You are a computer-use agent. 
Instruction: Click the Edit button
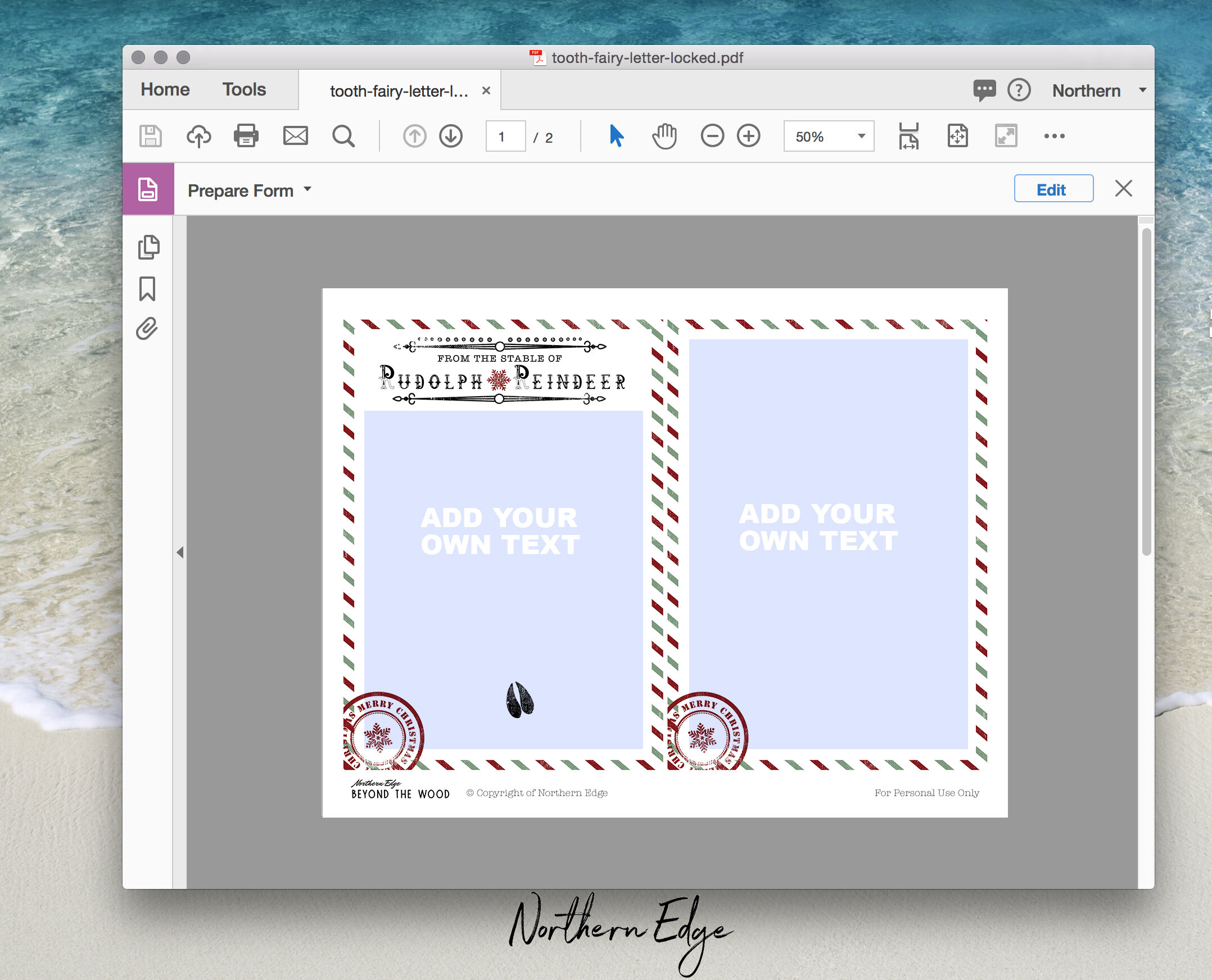tap(1053, 189)
